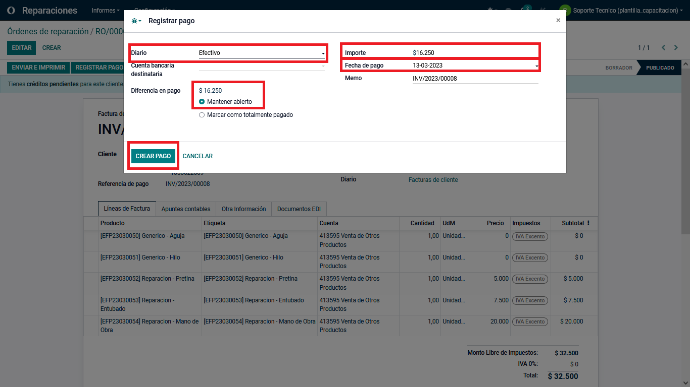Click Referencia de pago value INV/2023/00008
The height and width of the screenshot is (387, 690).
(187, 184)
